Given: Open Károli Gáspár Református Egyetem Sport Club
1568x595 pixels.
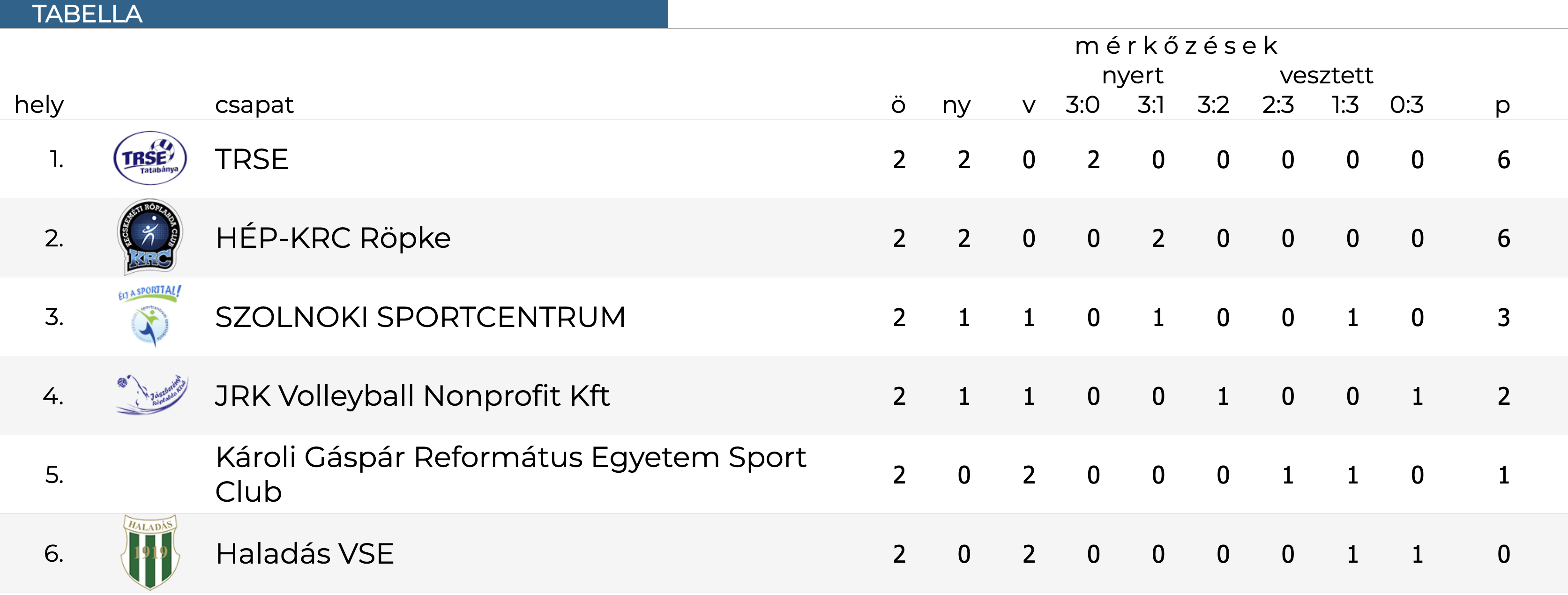Looking at the screenshot, I should (511, 474).
